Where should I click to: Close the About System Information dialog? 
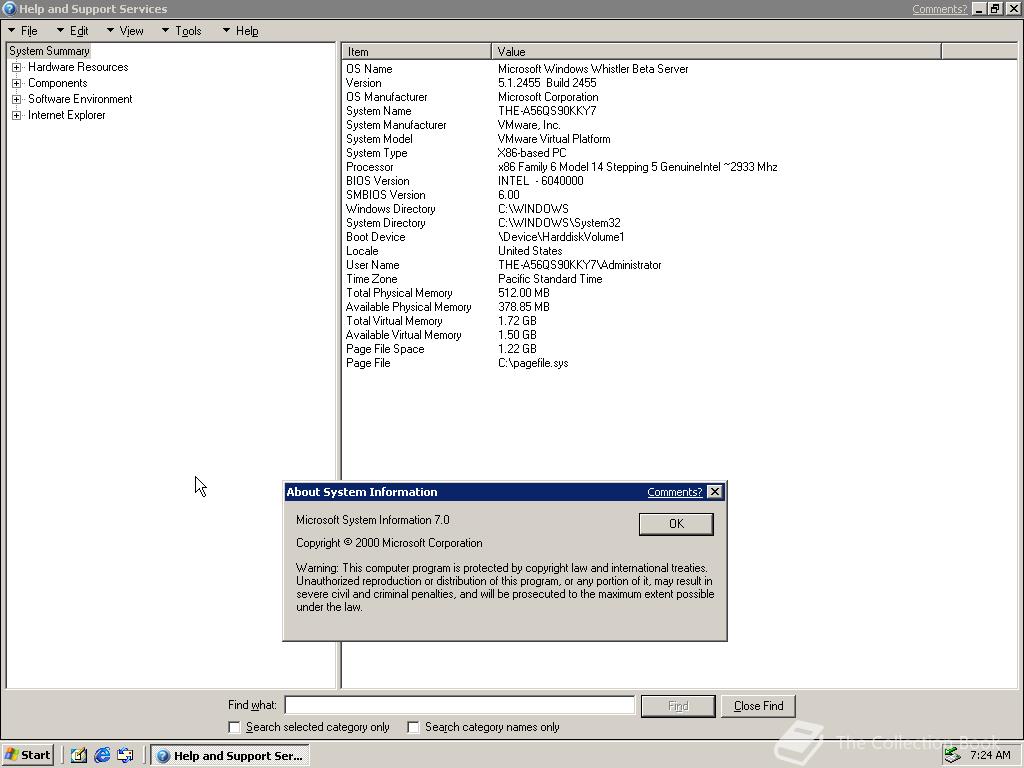tap(715, 492)
